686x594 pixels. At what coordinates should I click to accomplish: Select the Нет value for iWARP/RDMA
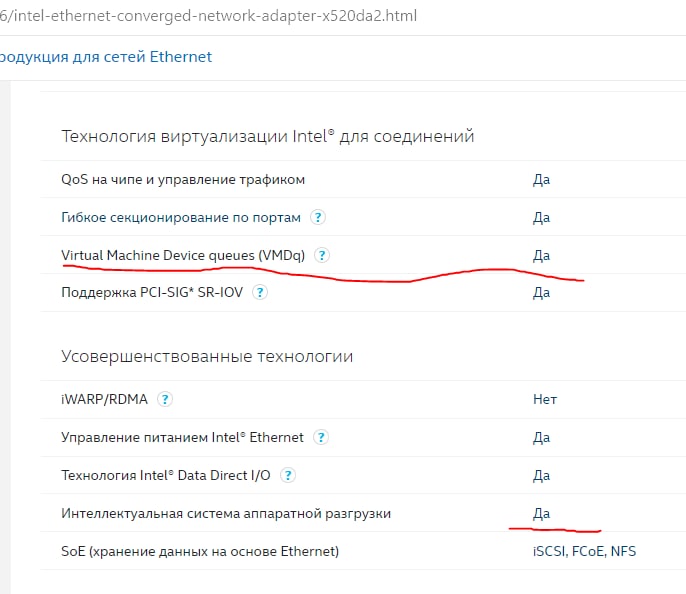545,399
